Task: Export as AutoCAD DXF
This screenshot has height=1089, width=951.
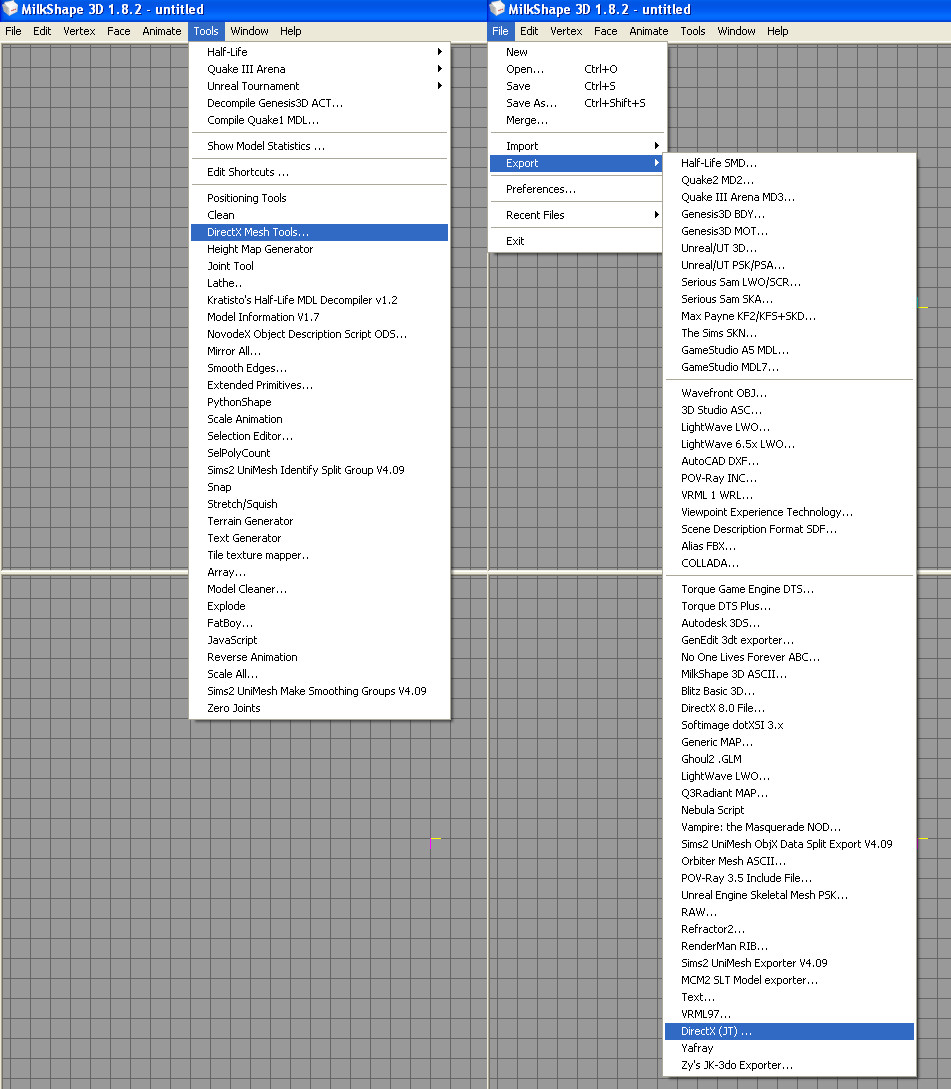Action: coord(788,461)
